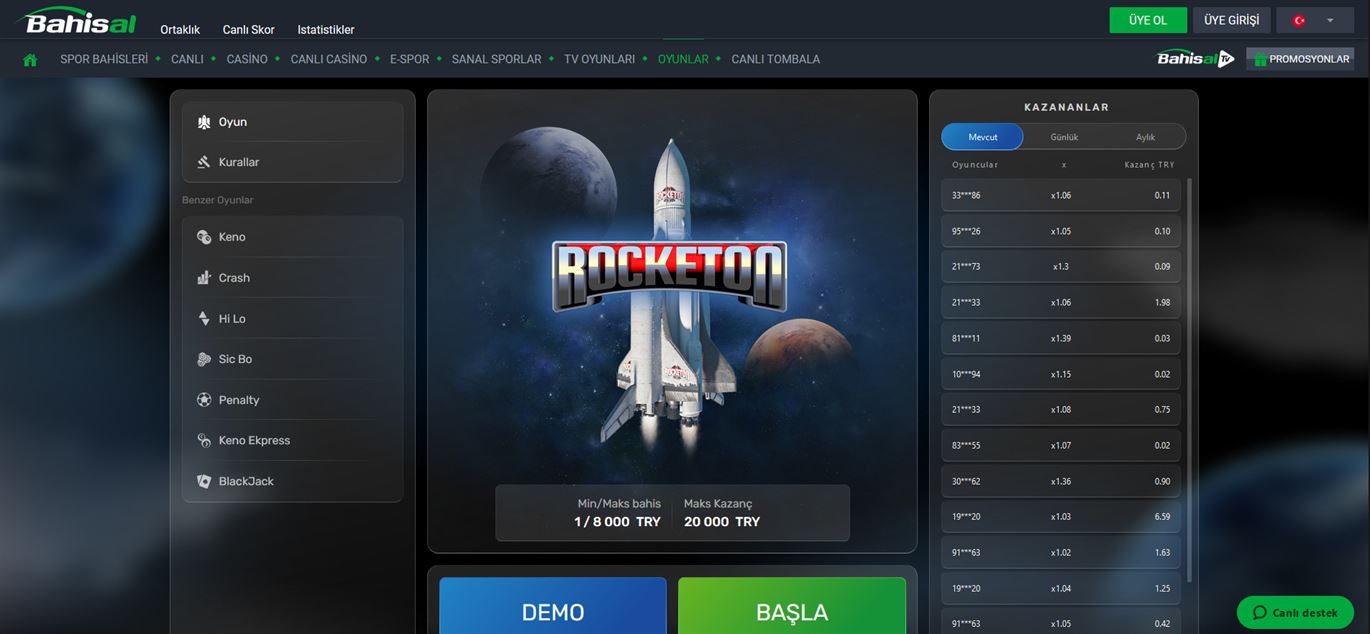Click the ÜYE OL button
Image resolution: width=1370 pixels, height=634 pixels.
1148,20
